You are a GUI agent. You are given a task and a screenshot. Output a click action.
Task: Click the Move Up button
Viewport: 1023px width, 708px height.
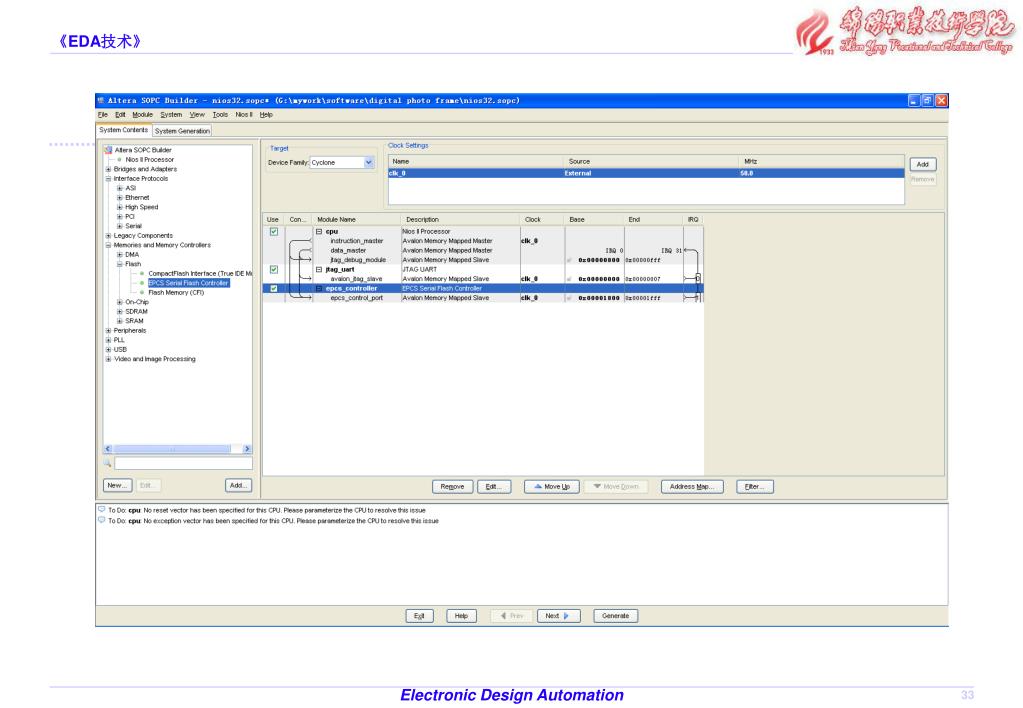point(552,487)
